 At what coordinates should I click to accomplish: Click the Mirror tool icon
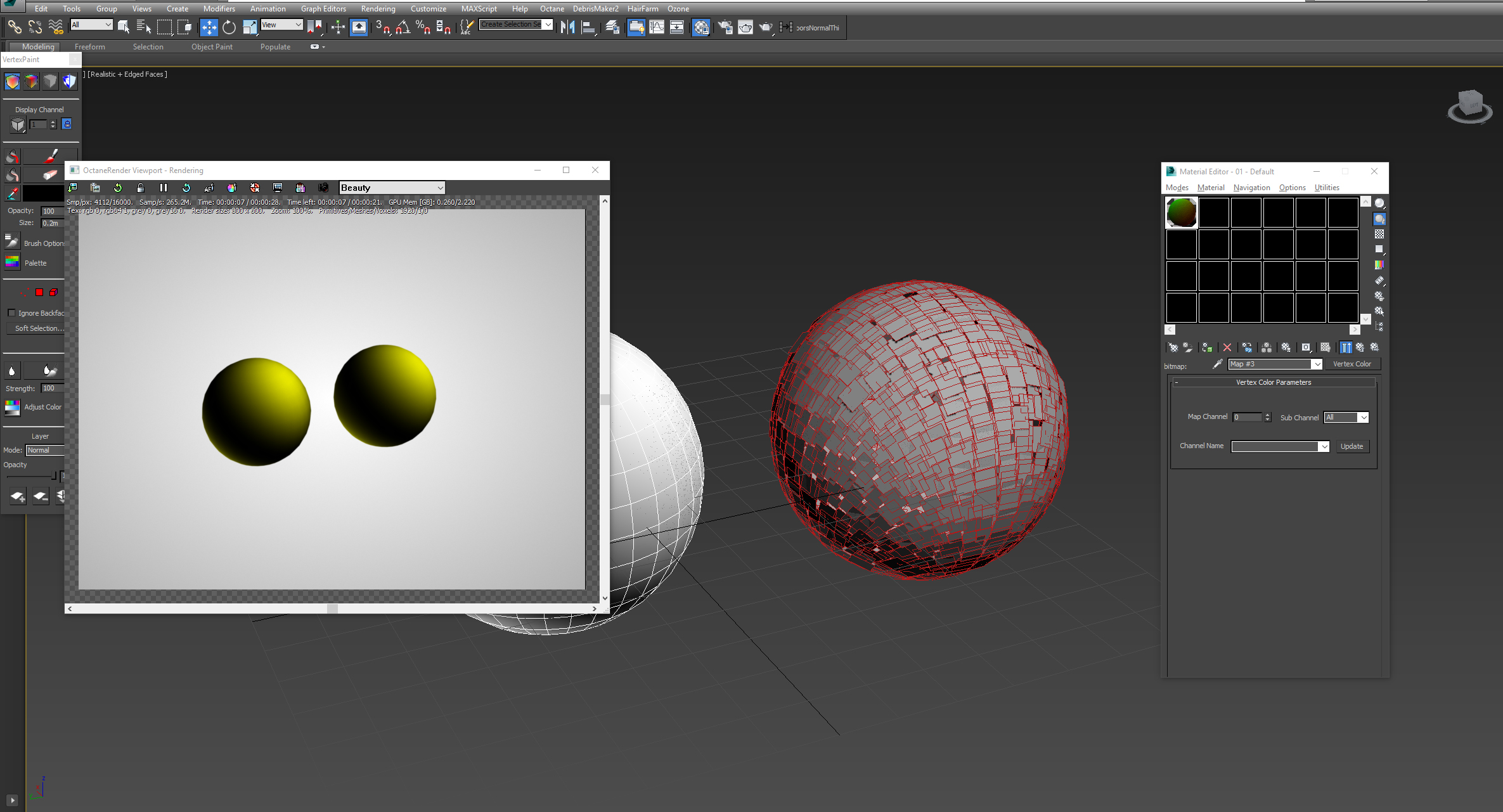[567, 27]
